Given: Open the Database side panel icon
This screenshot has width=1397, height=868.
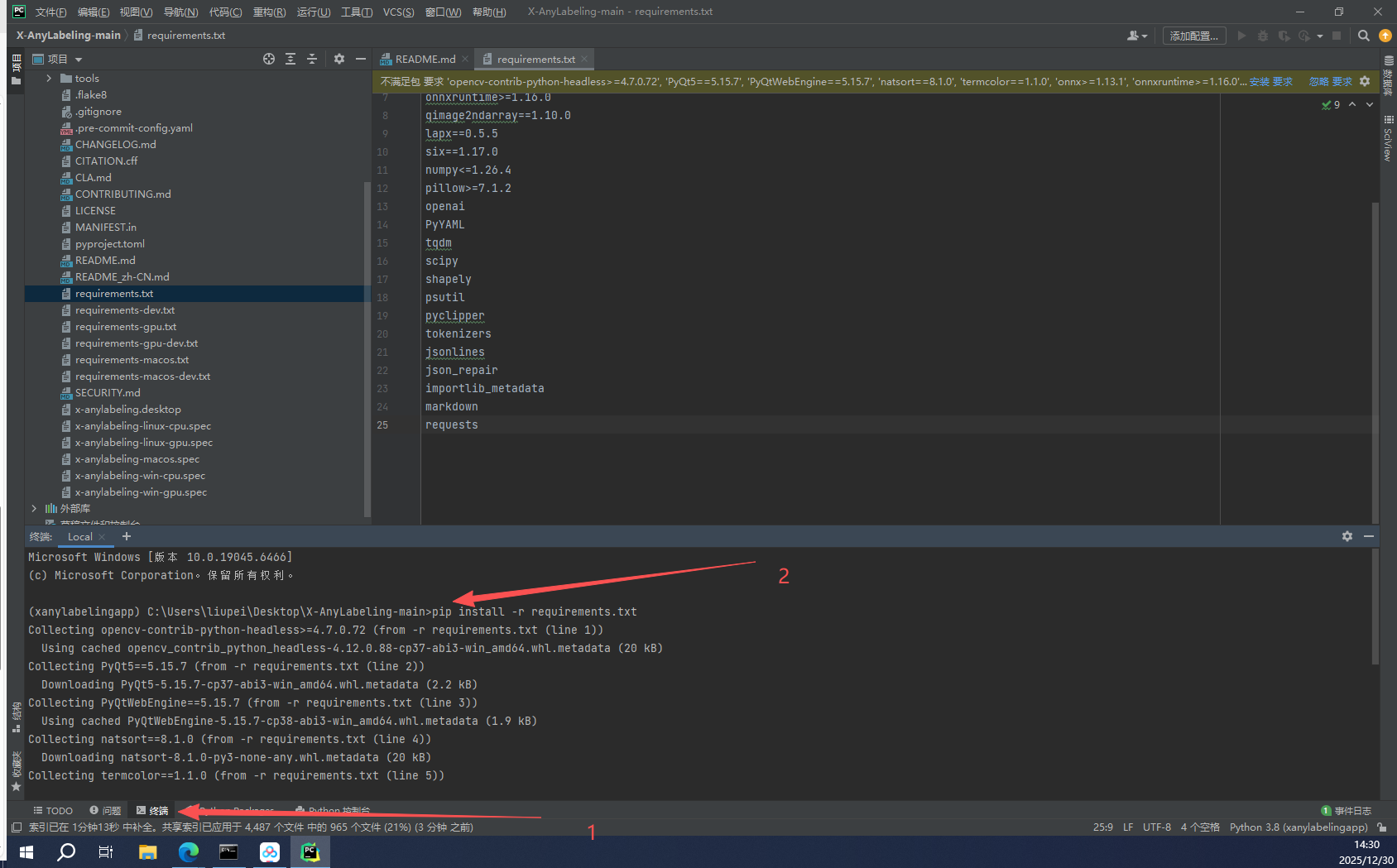Looking at the screenshot, I should 1389,74.
